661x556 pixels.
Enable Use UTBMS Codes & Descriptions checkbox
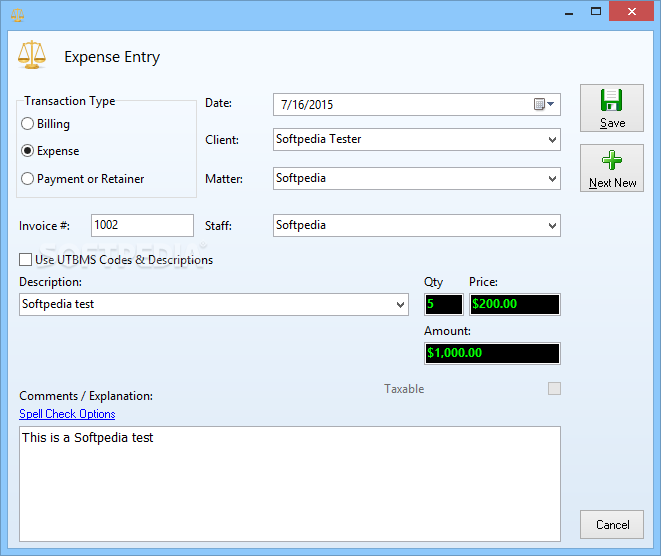coord(25,260)
